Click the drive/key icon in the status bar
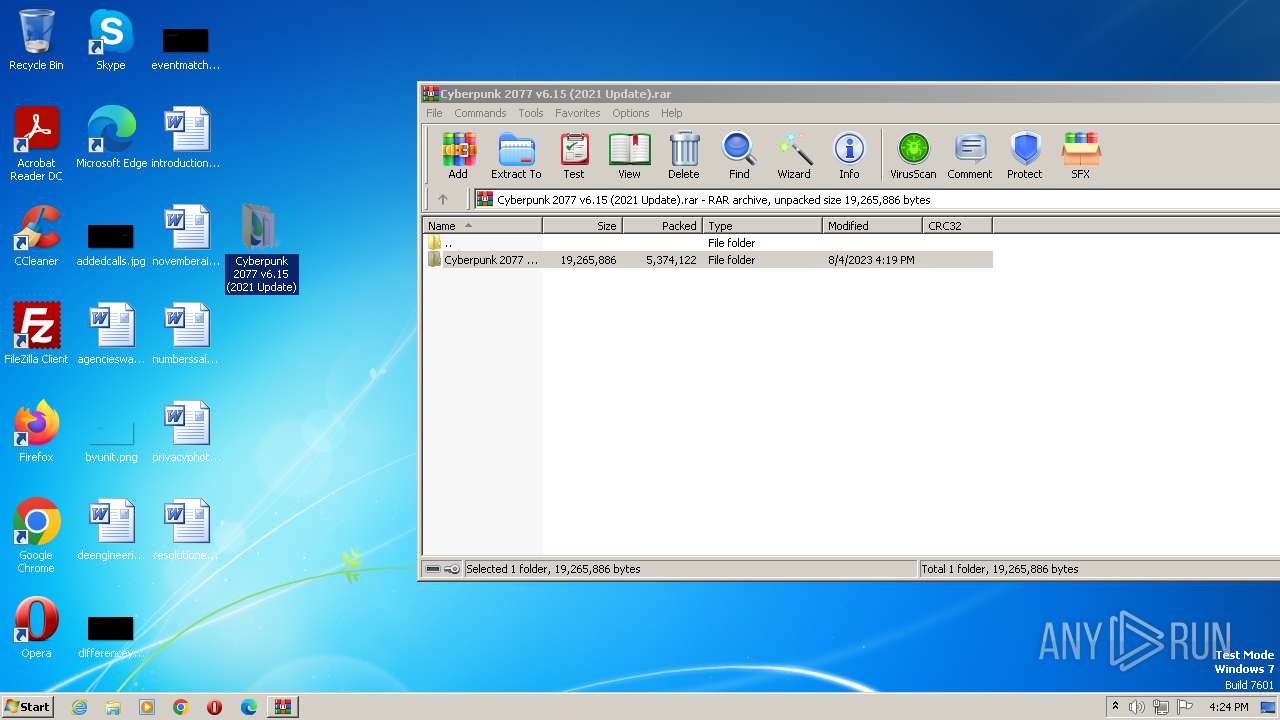Image resolution: width=1280 pixels, height=720 pixels. click(442, 569)
